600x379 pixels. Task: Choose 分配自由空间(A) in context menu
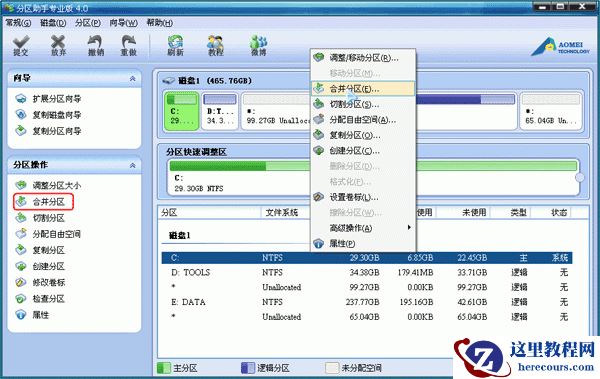[x=363, y=120]
